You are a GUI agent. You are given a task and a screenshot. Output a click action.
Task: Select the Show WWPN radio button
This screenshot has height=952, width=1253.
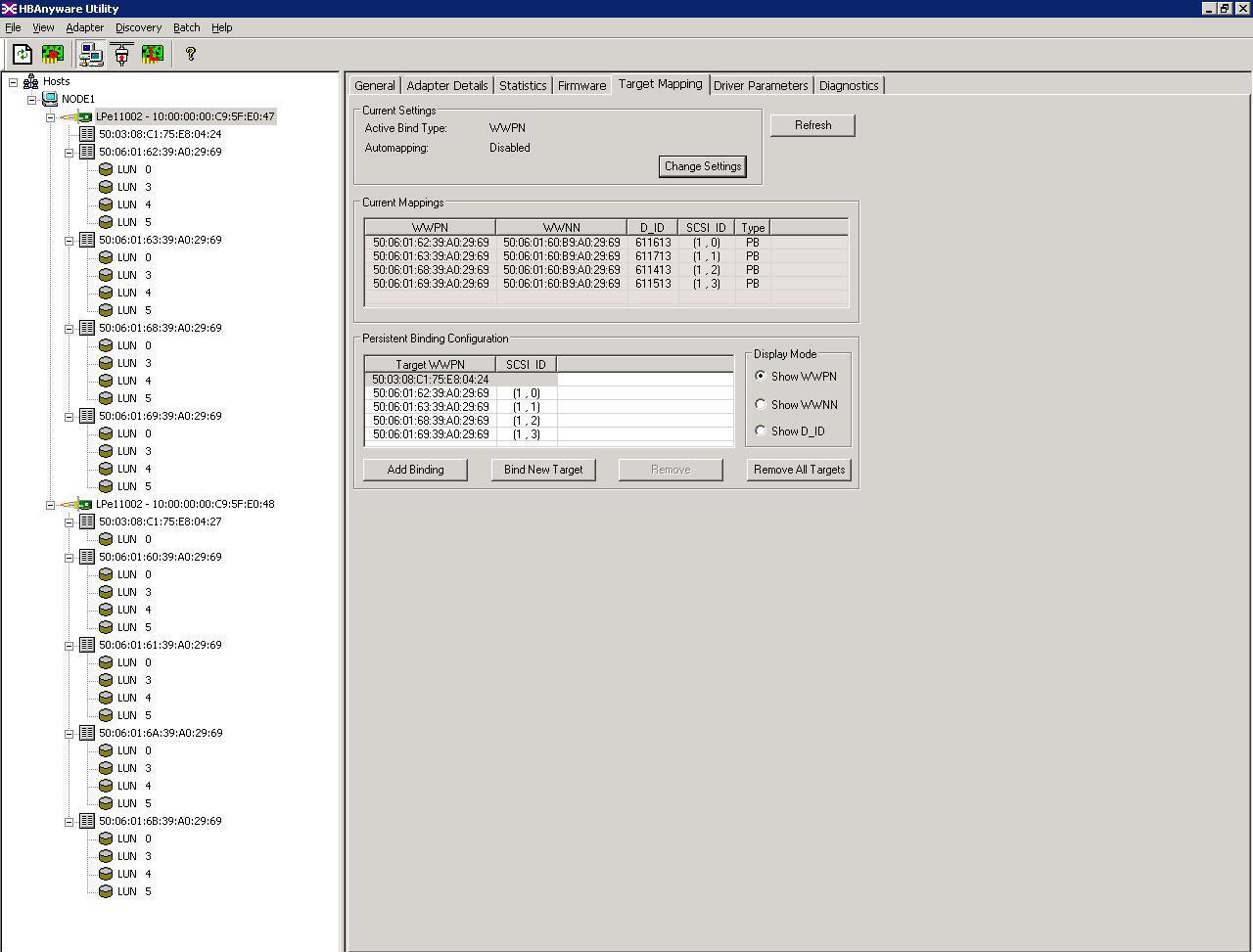pyautogui.click(x=761, y=377)
